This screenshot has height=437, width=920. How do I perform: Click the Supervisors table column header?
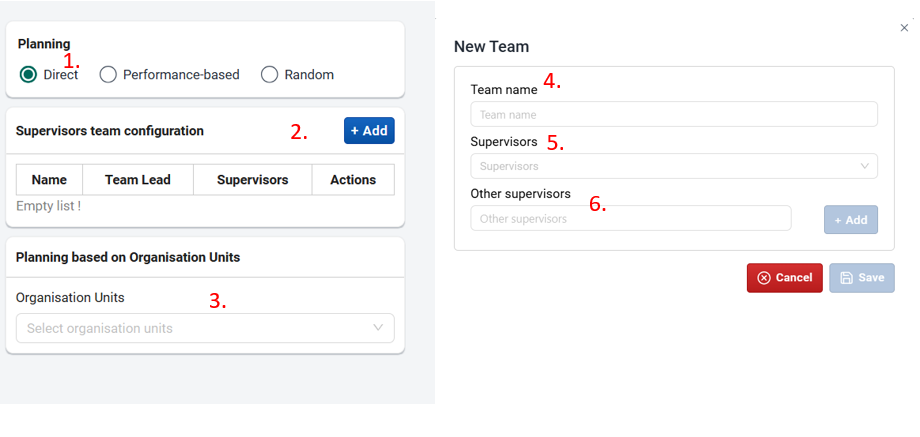[253, 179]
